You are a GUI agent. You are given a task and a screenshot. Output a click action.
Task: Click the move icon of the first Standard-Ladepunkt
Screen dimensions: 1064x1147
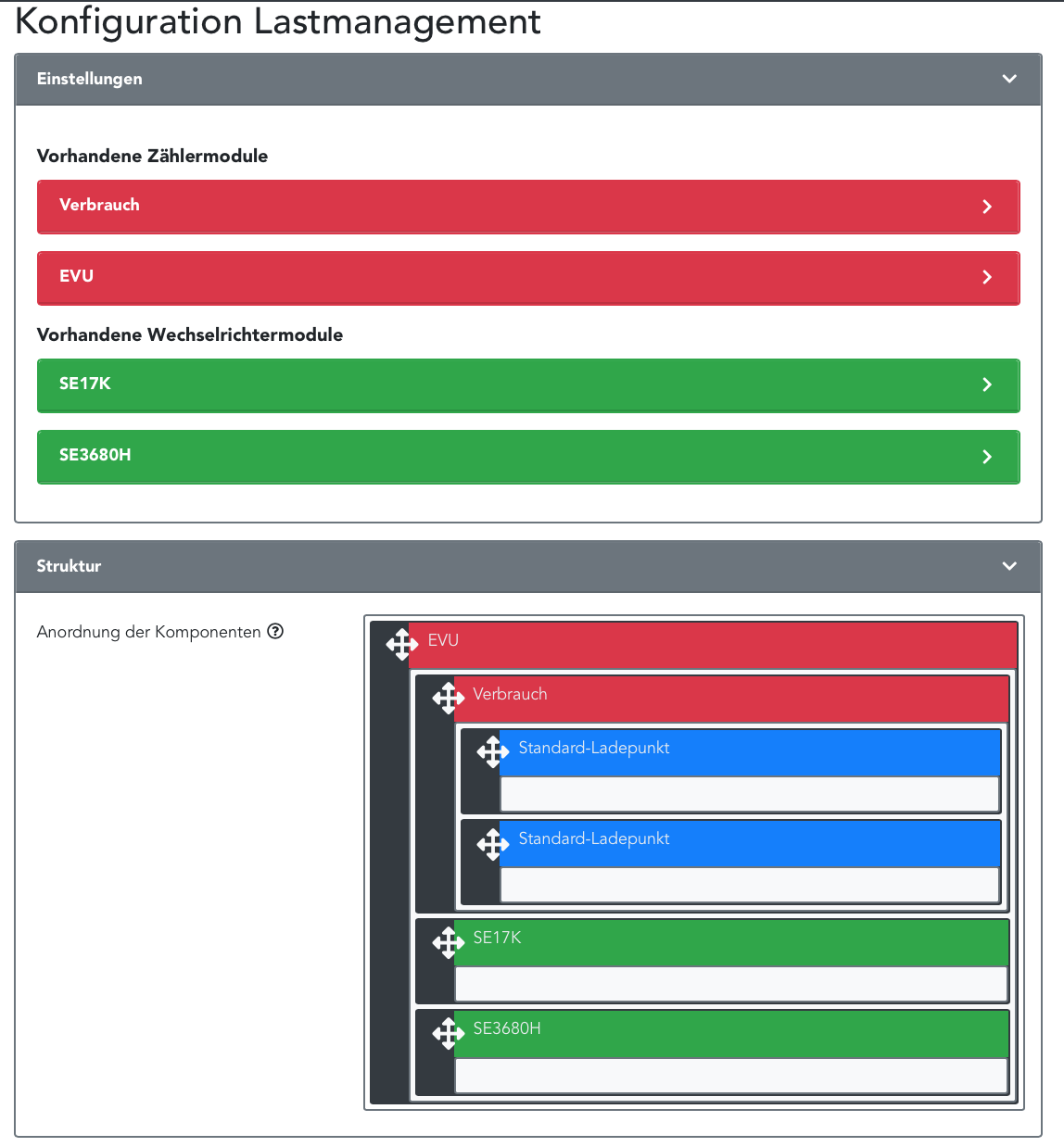point(493,751)
